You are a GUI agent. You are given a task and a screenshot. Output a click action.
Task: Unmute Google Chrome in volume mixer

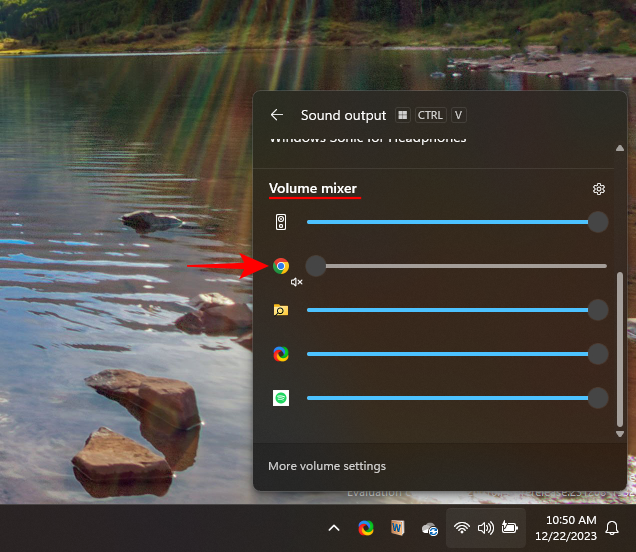click(281, 266)
